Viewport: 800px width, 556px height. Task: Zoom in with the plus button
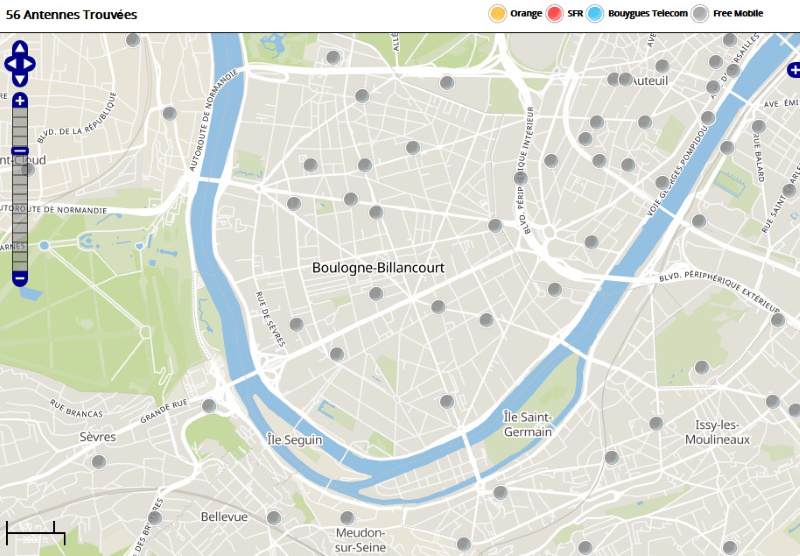tap(20, 100)
